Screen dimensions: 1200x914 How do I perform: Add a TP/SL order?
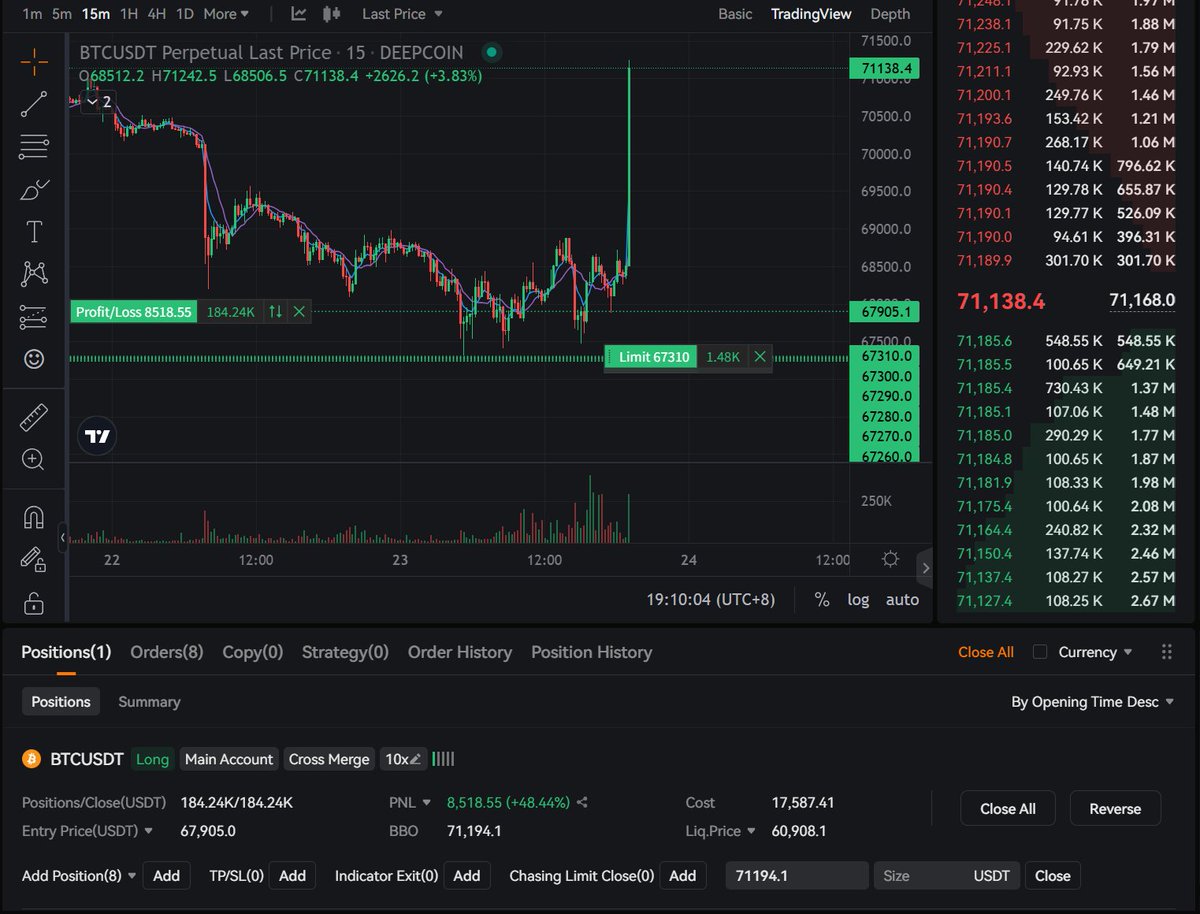292,876
